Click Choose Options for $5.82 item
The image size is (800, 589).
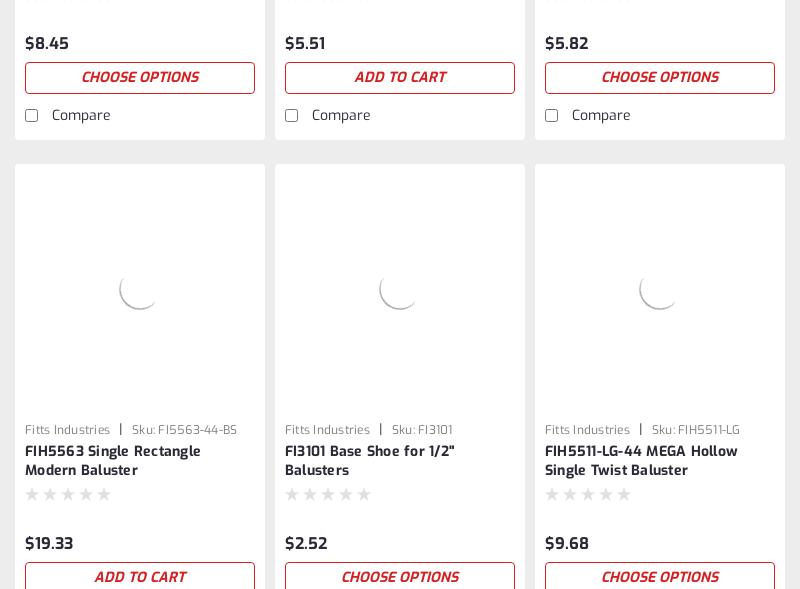[660, 78]
